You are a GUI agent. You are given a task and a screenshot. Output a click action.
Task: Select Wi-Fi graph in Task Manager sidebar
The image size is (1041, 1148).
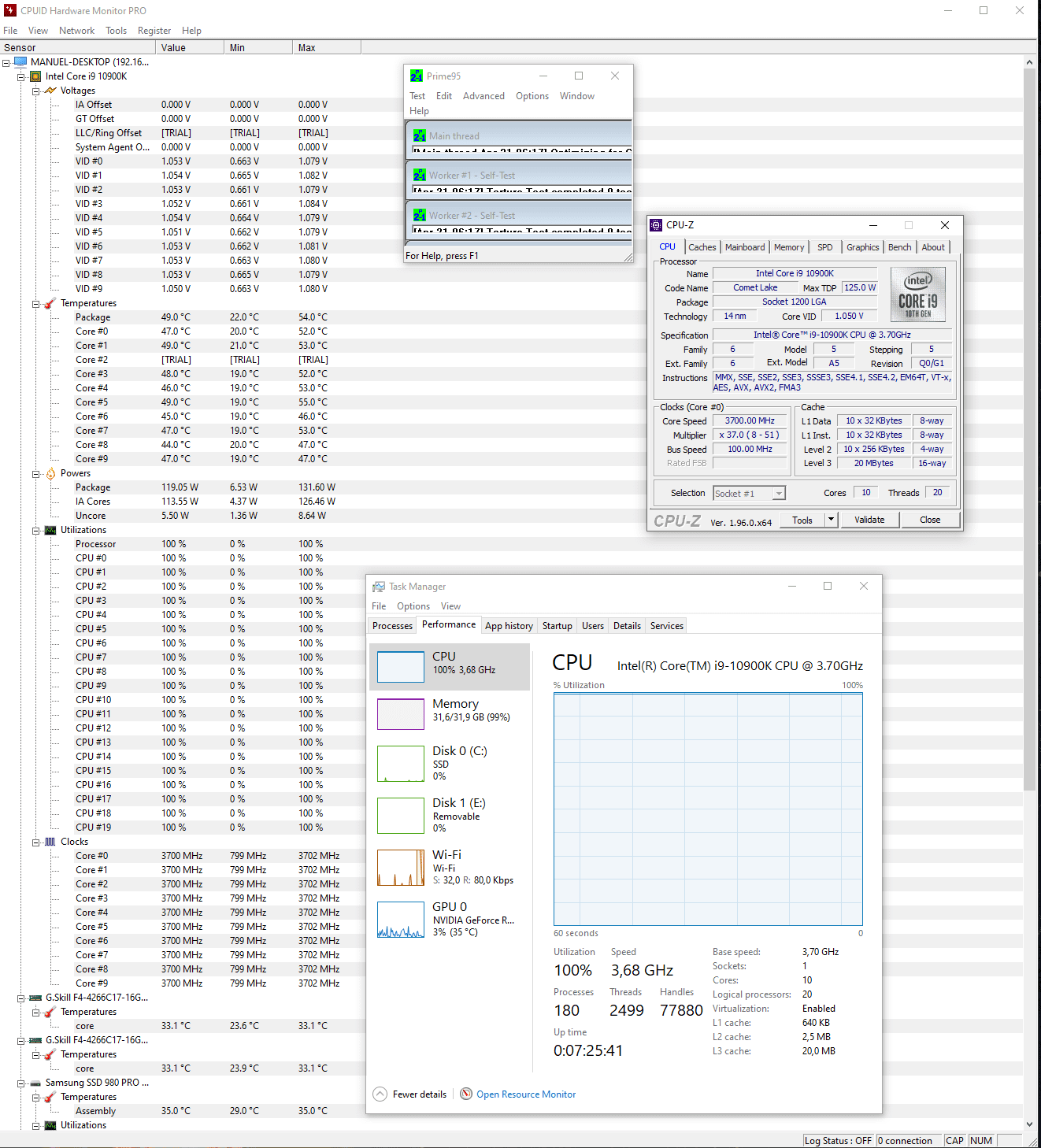(401, 868)
